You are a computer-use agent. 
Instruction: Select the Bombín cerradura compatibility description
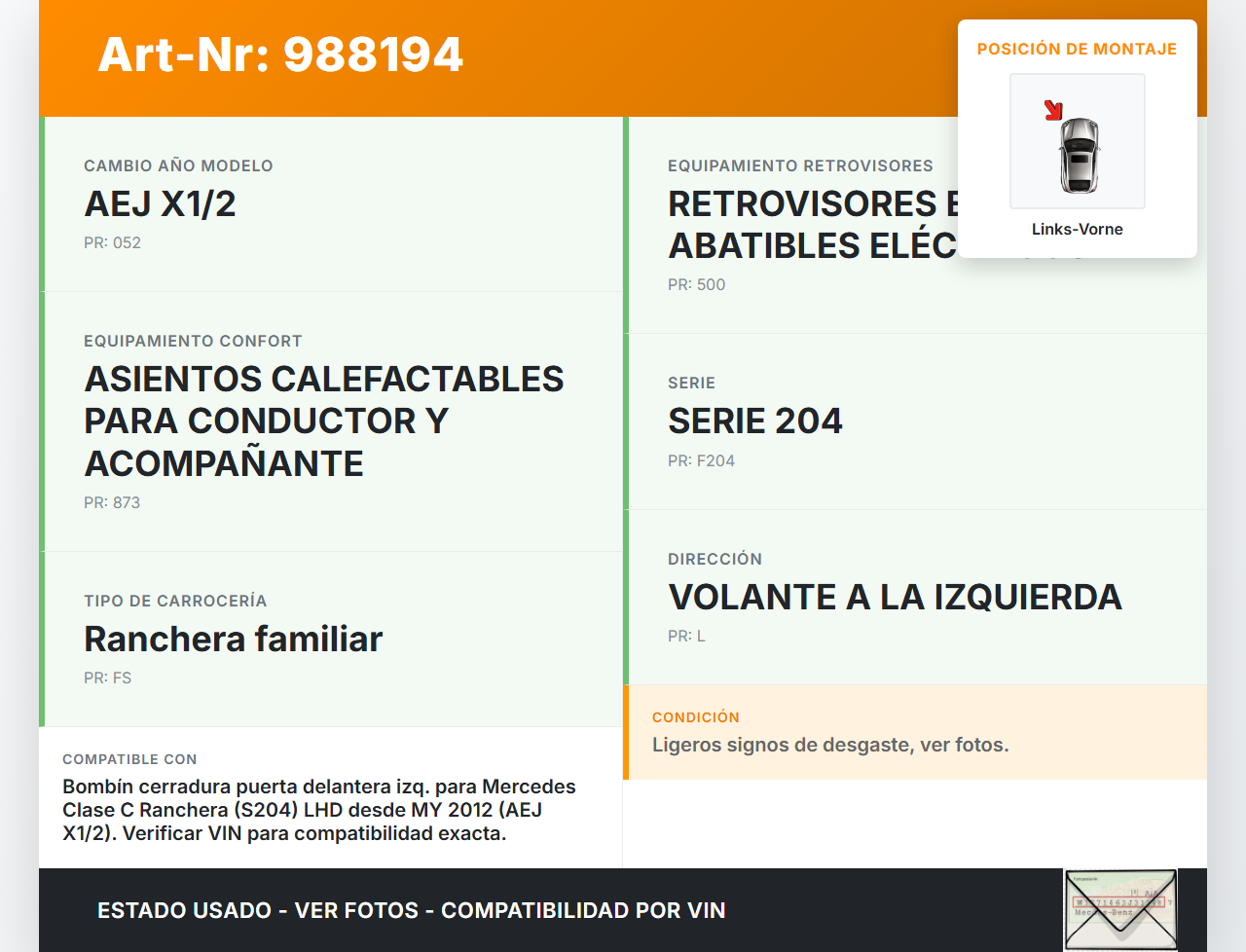point(319,810)
